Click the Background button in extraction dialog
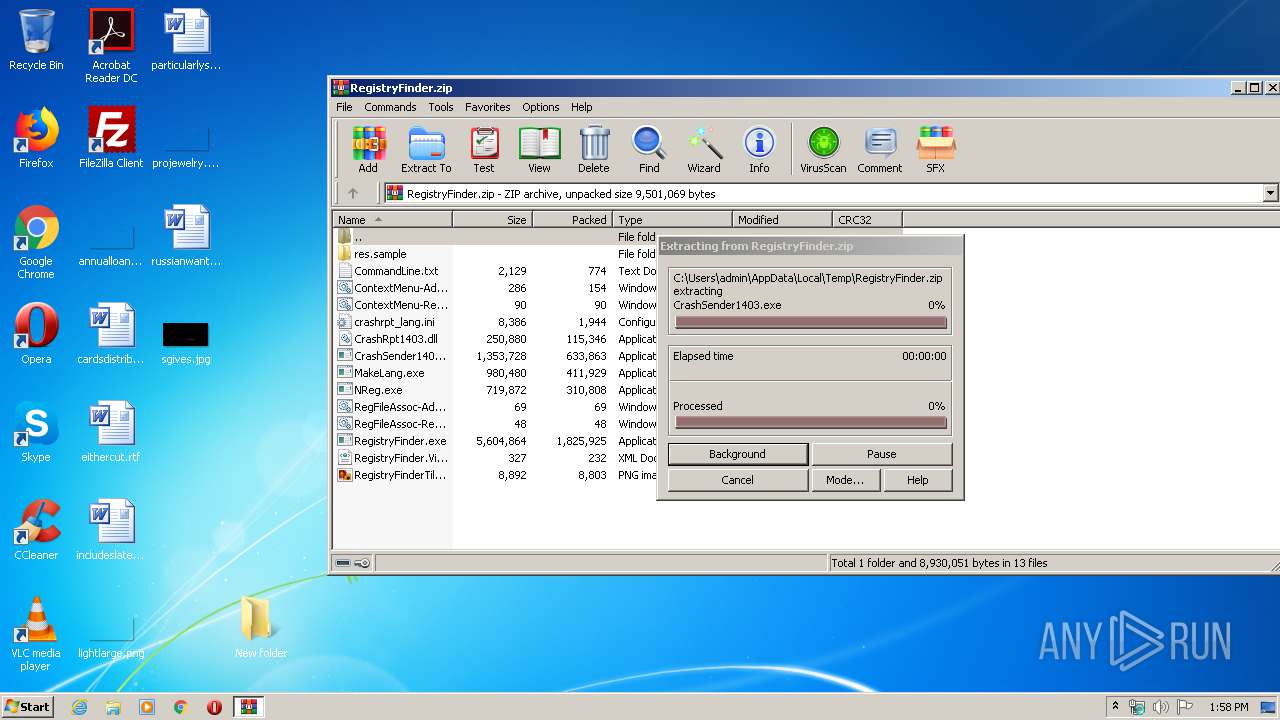Viewport: 1280px width, 720px height. (737, 454)
